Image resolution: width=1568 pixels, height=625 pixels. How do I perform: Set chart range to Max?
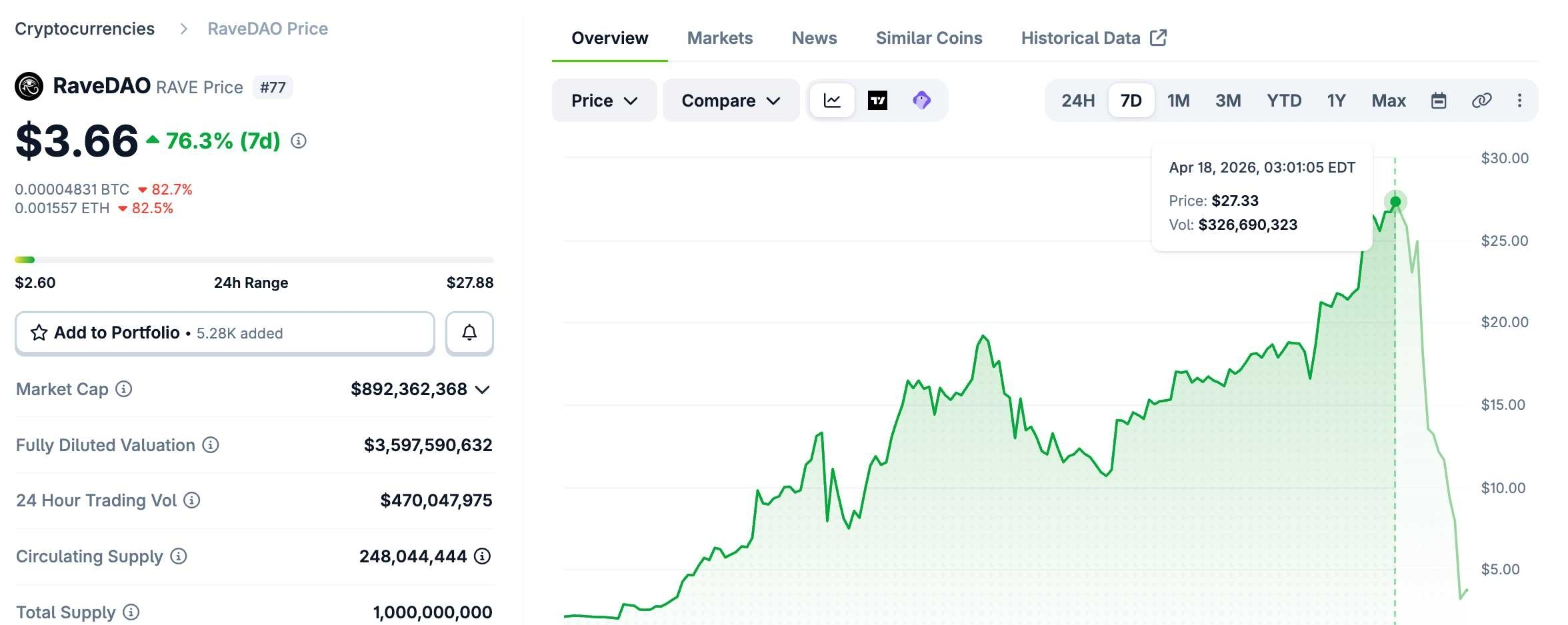[x=1388, y=101]
